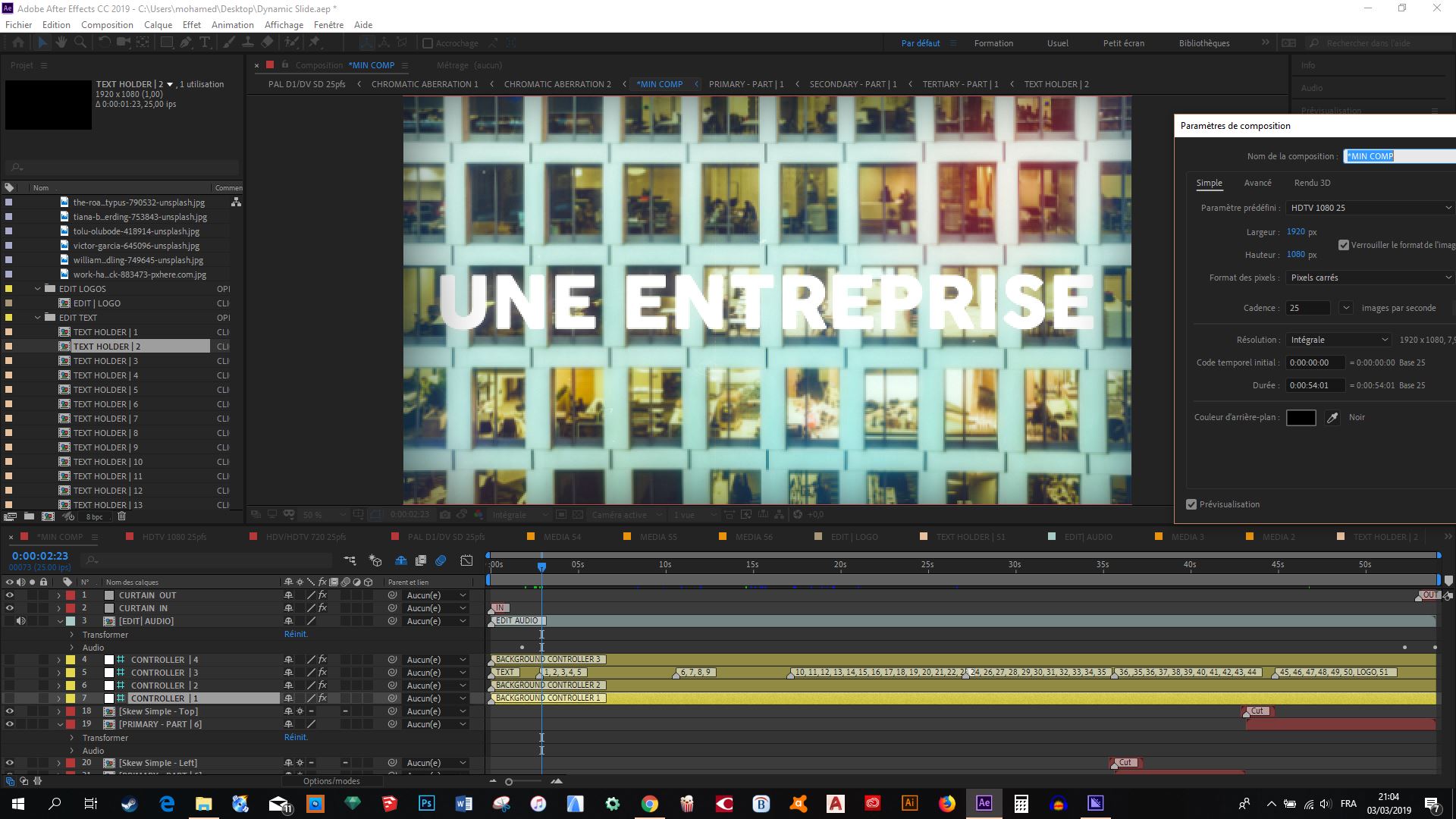Screen dimensions: 1456x819
Task: Hide the [Skew Simple - Left] layer eye
Action: [10, 763]
